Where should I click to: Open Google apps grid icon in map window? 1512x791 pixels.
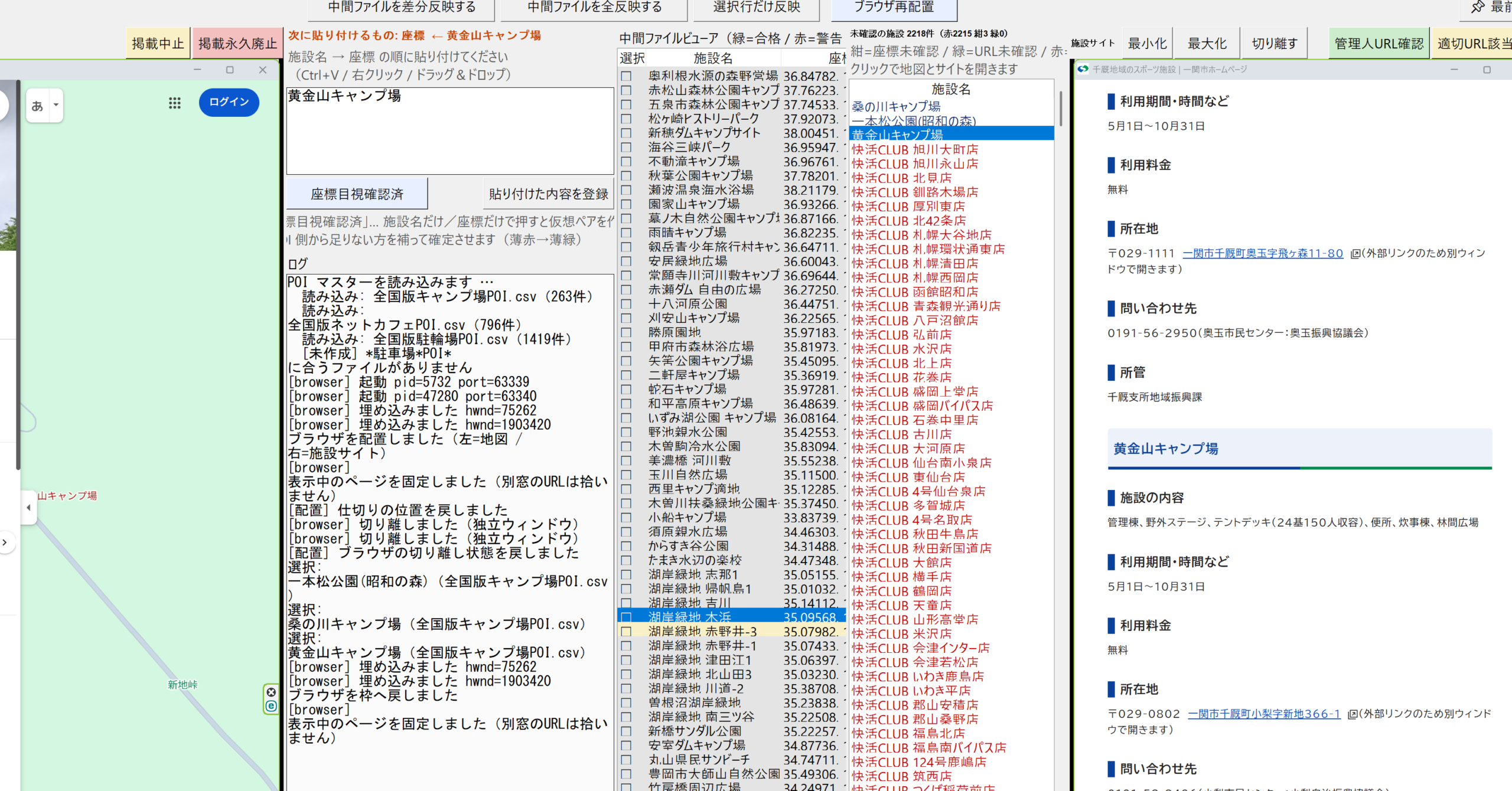pyautogui.click(x=174, y=103)
